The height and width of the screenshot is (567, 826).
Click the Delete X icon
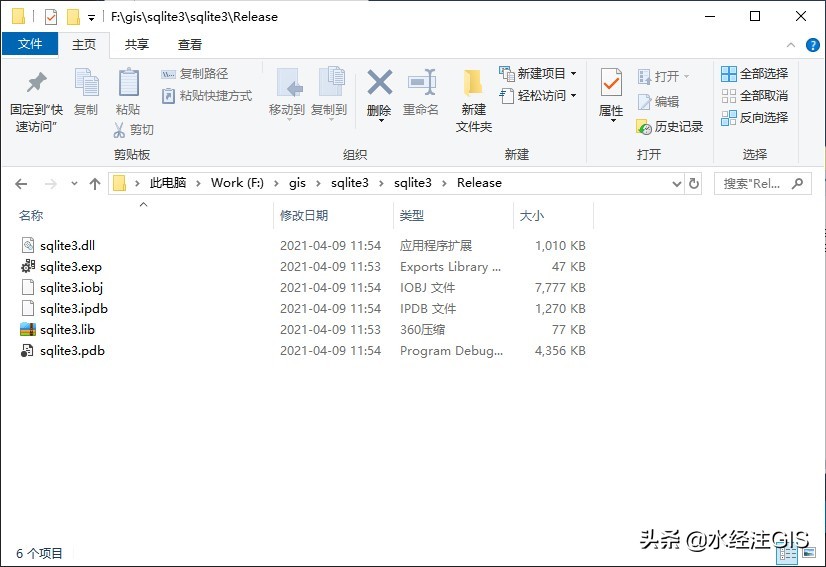pos(380,83)
